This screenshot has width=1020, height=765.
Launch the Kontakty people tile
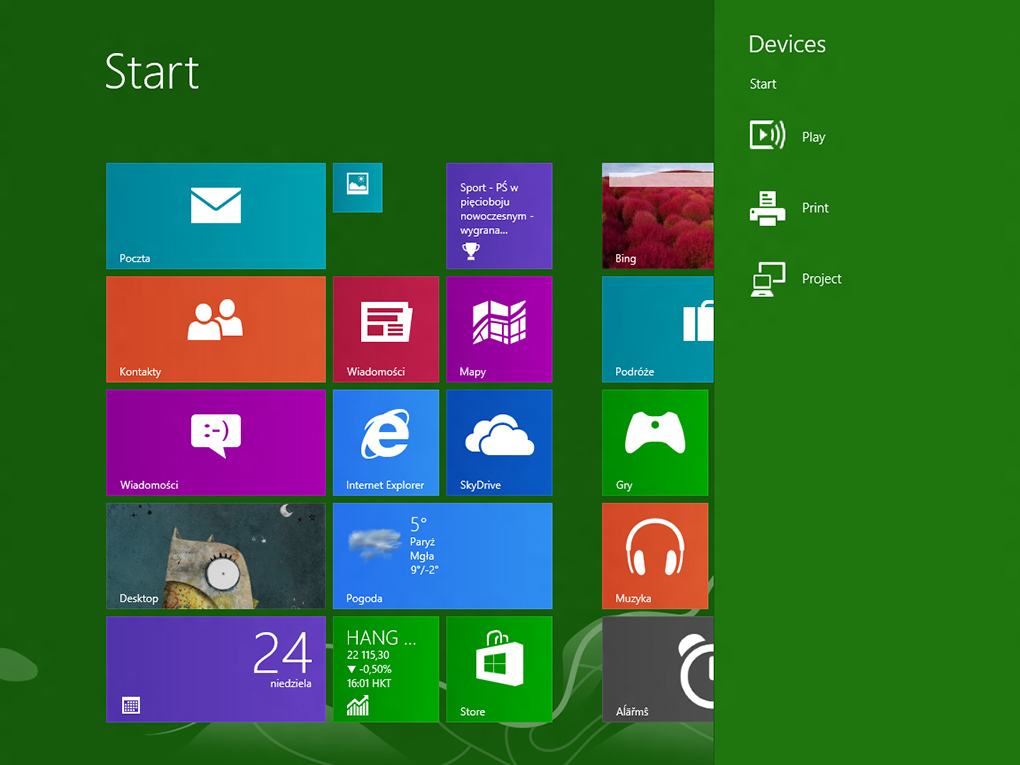(215, 329)
